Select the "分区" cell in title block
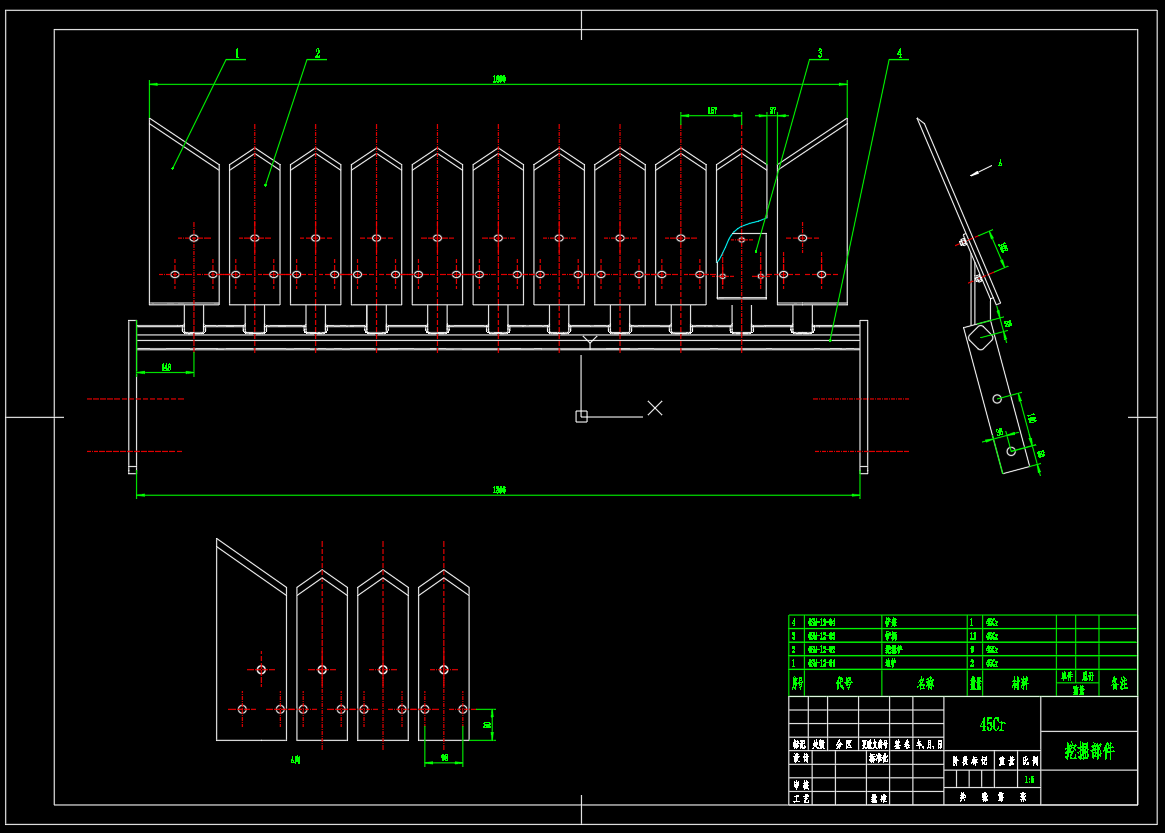Viewport: 1165px width, 833px height. 843,744
